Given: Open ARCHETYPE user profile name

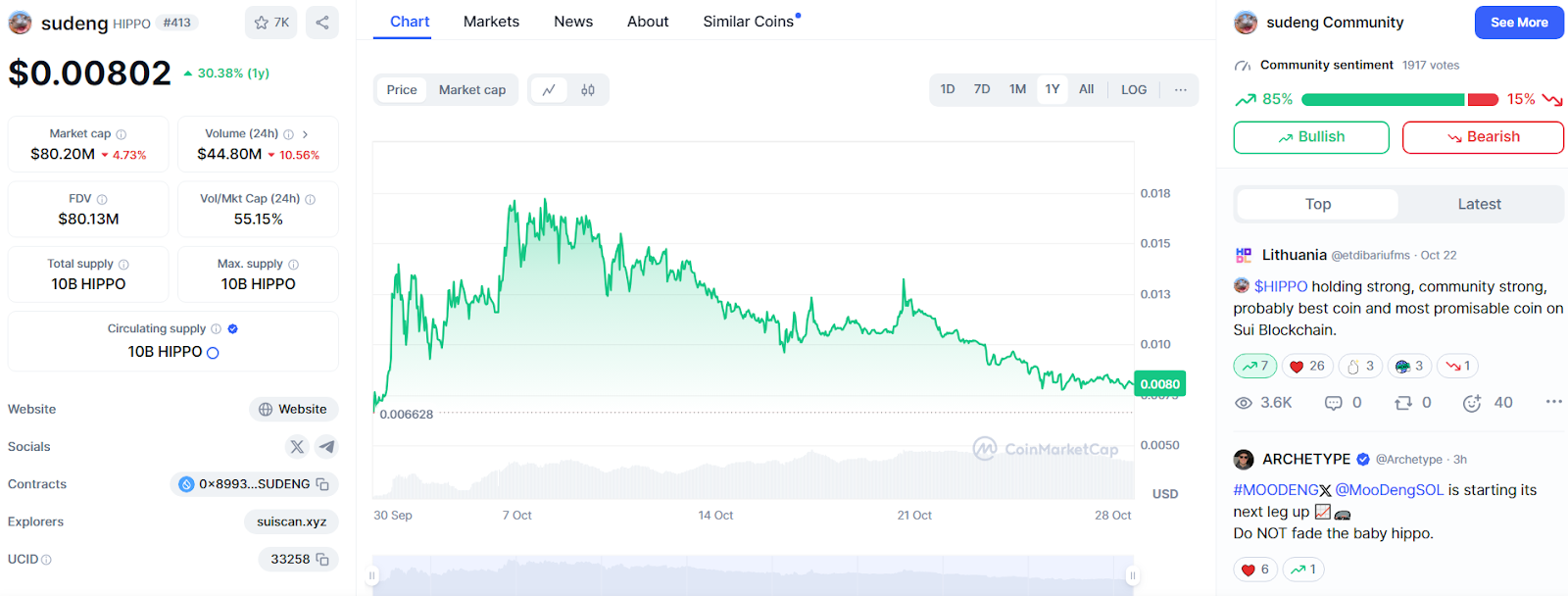Looking at the screenshot, I should (x=1306, y=459).
